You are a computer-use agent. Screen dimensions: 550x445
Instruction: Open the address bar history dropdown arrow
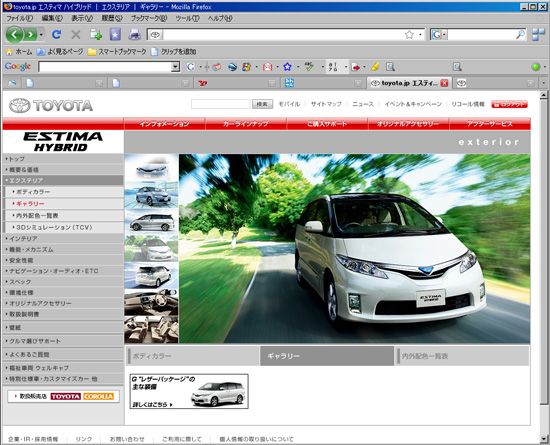click(x=420, y=34)
